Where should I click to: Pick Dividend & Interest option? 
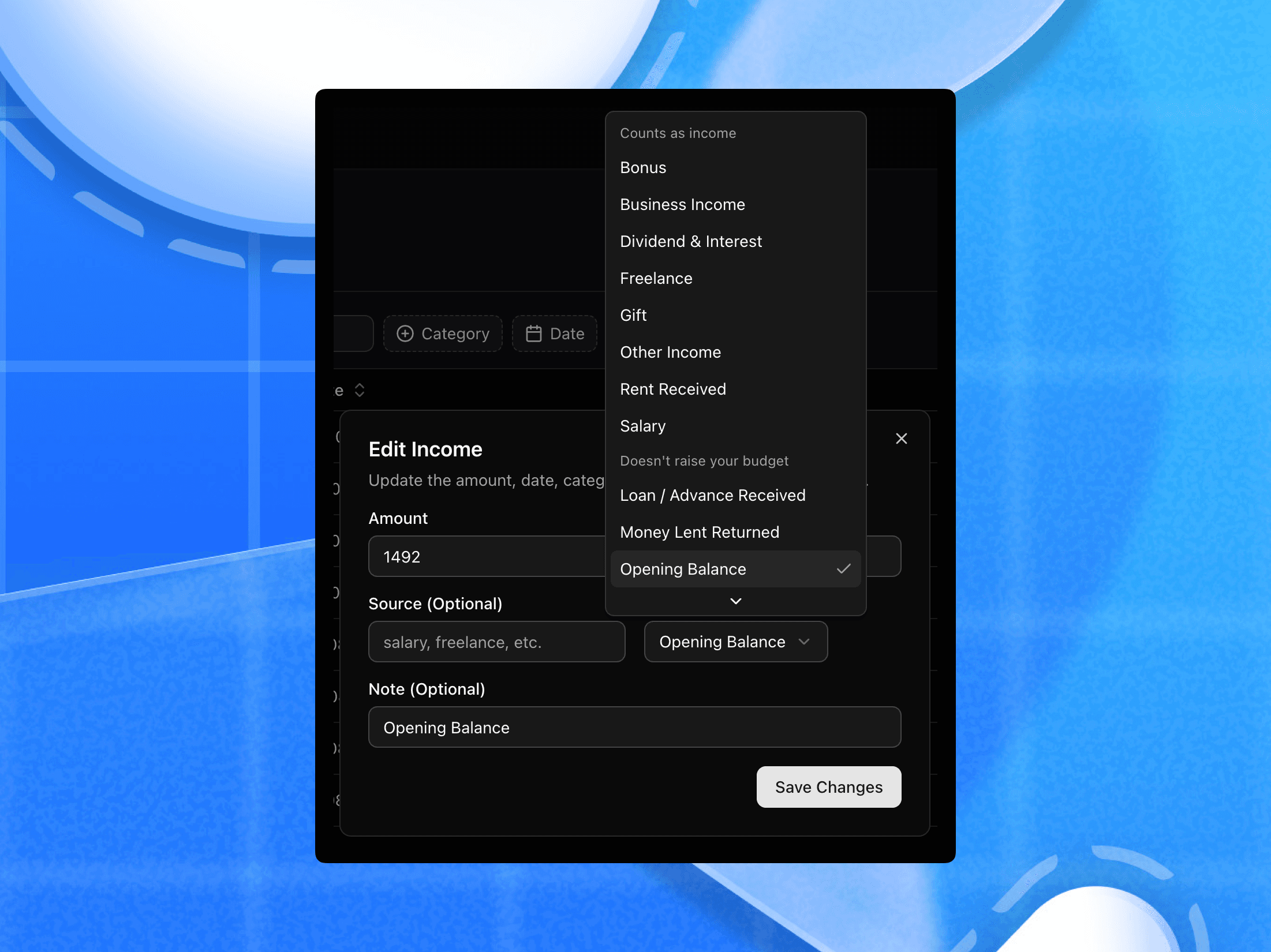pyautogui.click(x=735, y=241)
